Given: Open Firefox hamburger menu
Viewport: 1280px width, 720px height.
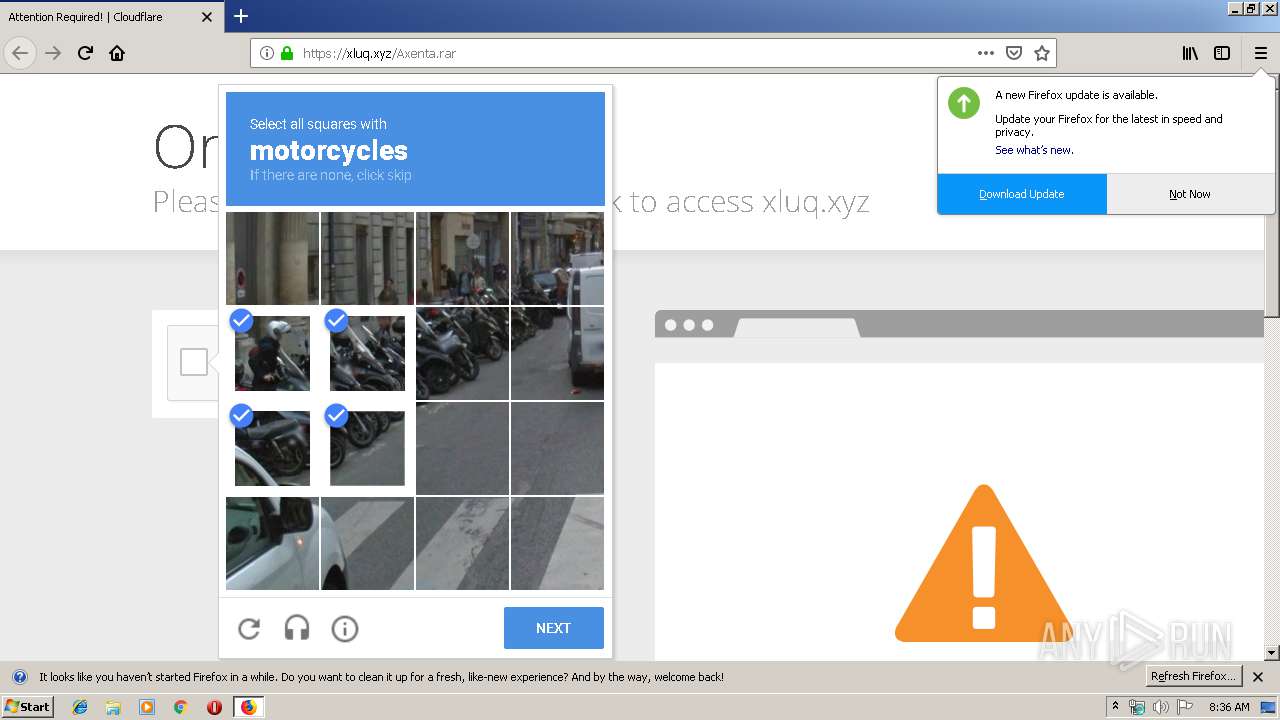Looking at the screenshot, I should point(1261,53).
